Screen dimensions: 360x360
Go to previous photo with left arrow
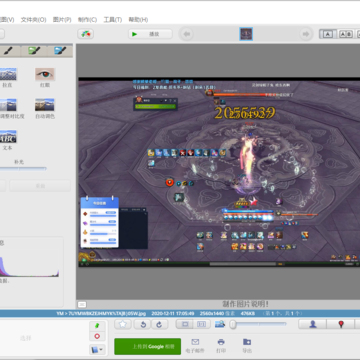tap(187, 34)
